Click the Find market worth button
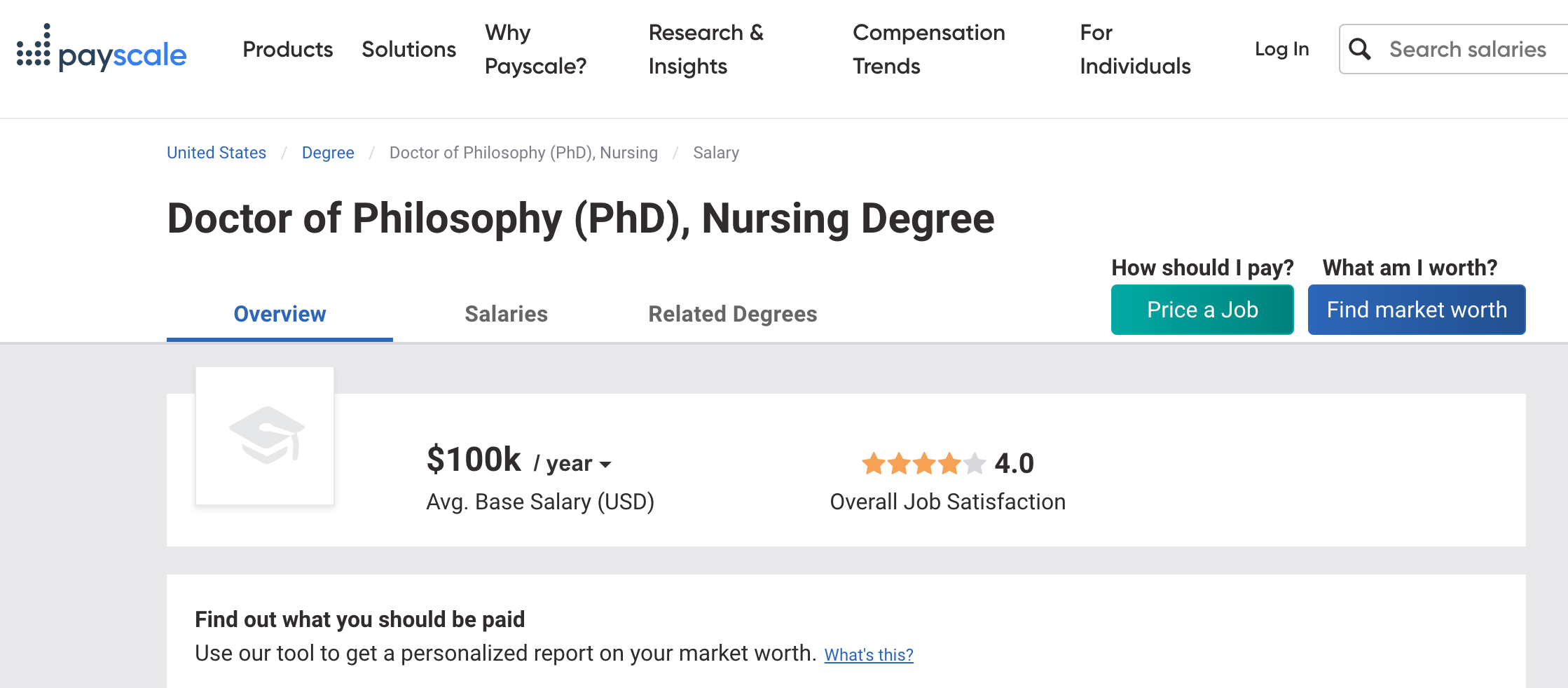This screenshot has height=688, width=1568. [x=1417, y=310]
